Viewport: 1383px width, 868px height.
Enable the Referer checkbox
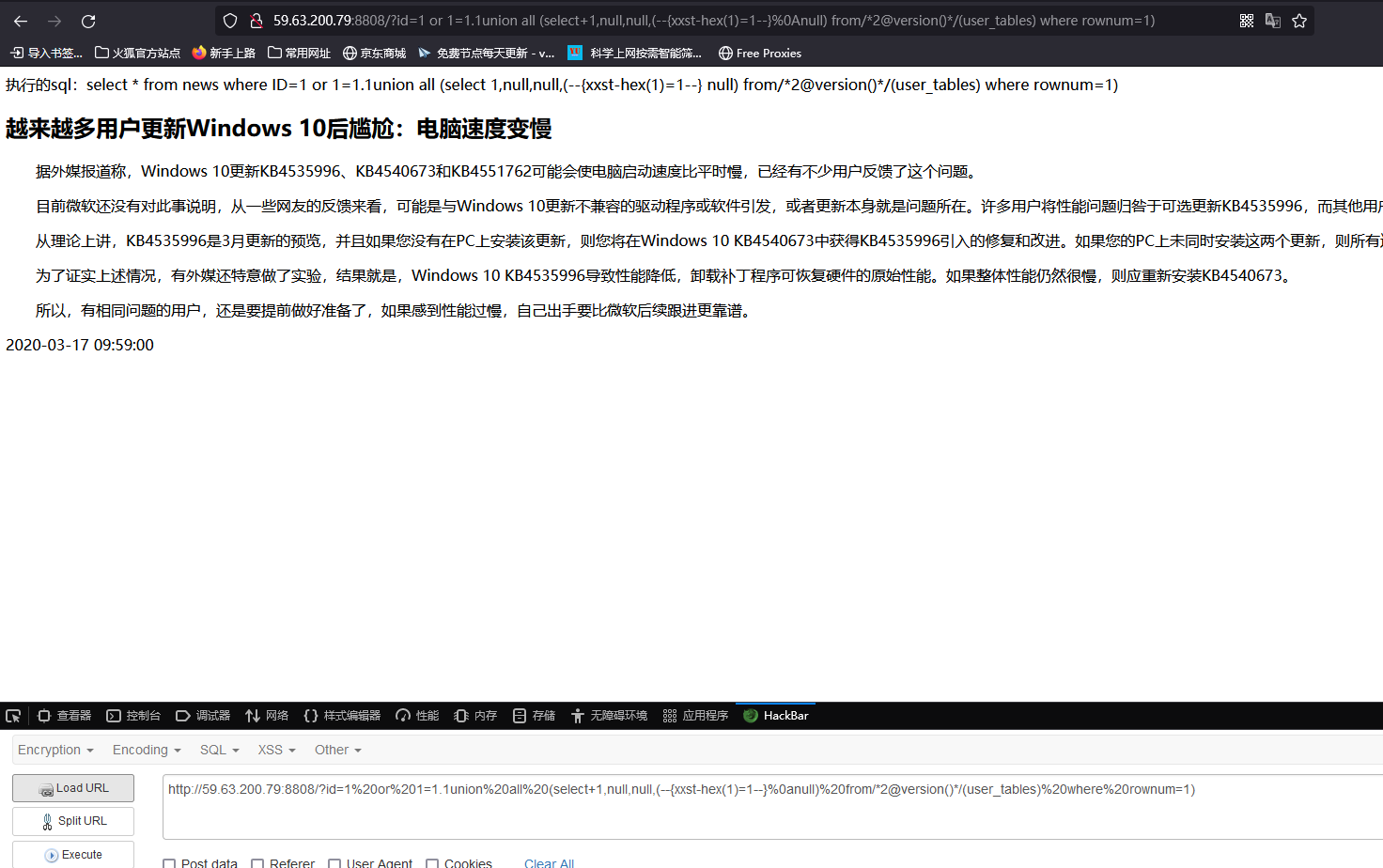257,863
